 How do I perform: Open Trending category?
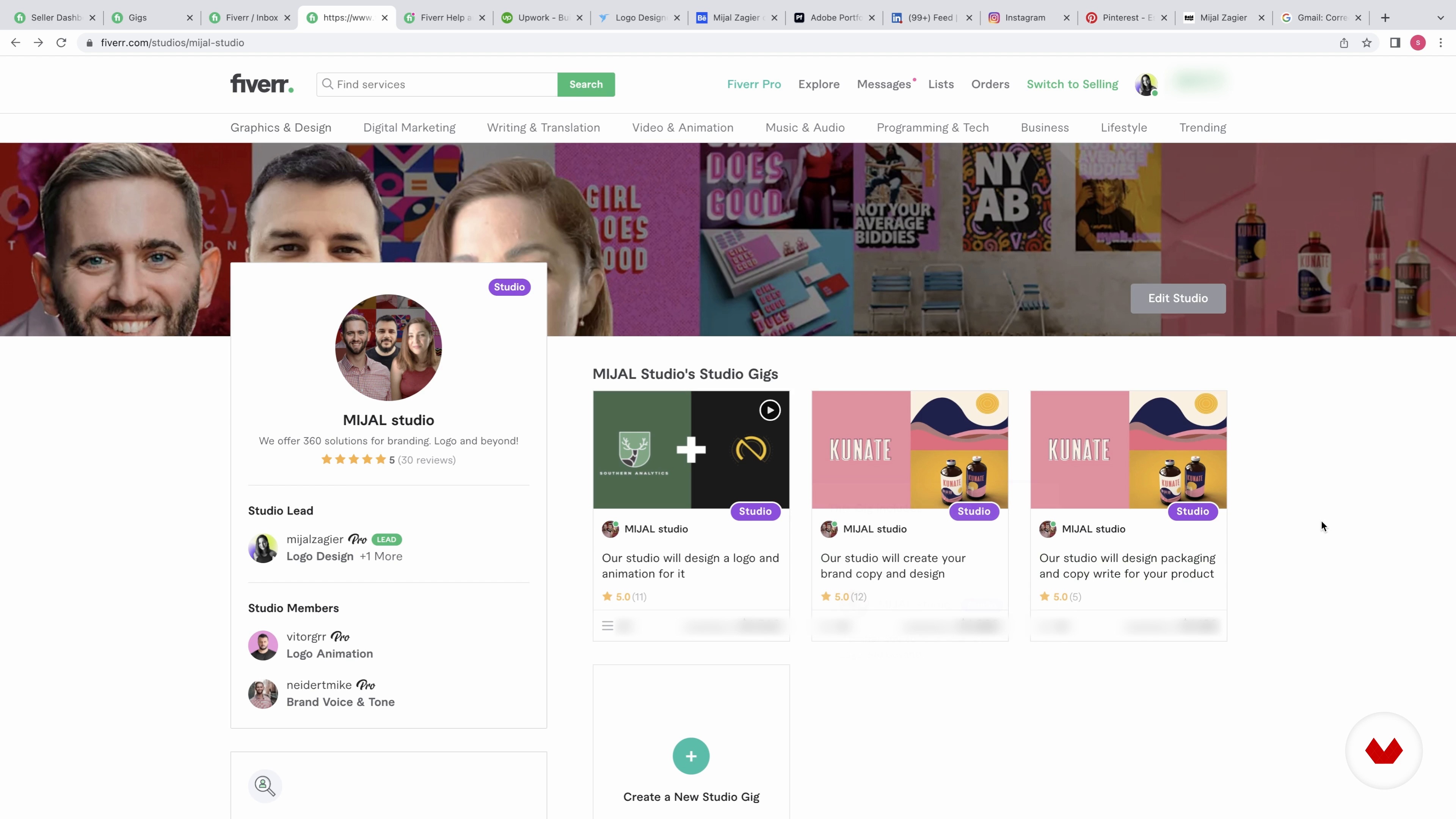1202,128
